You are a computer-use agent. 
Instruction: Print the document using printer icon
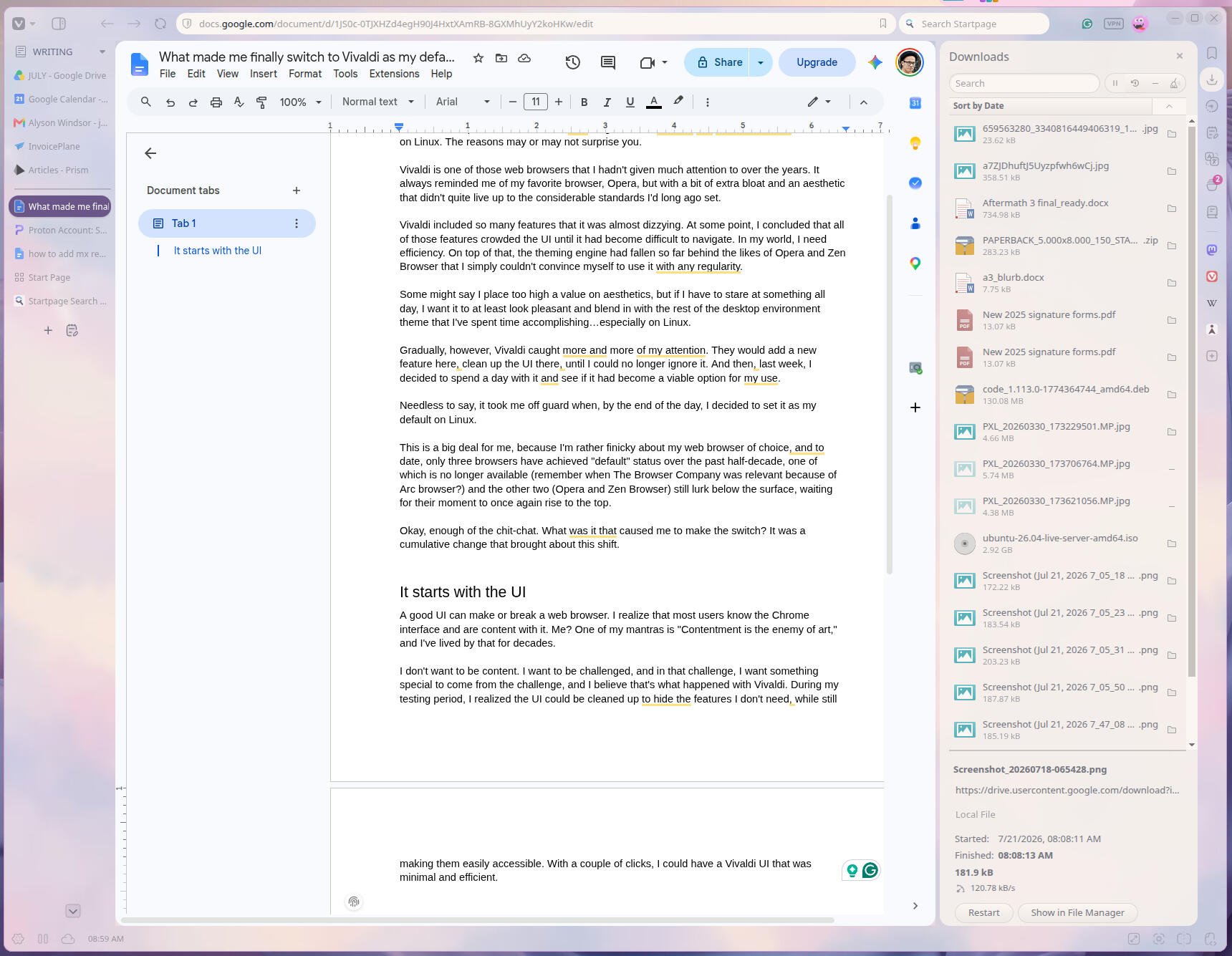point(216,102)
